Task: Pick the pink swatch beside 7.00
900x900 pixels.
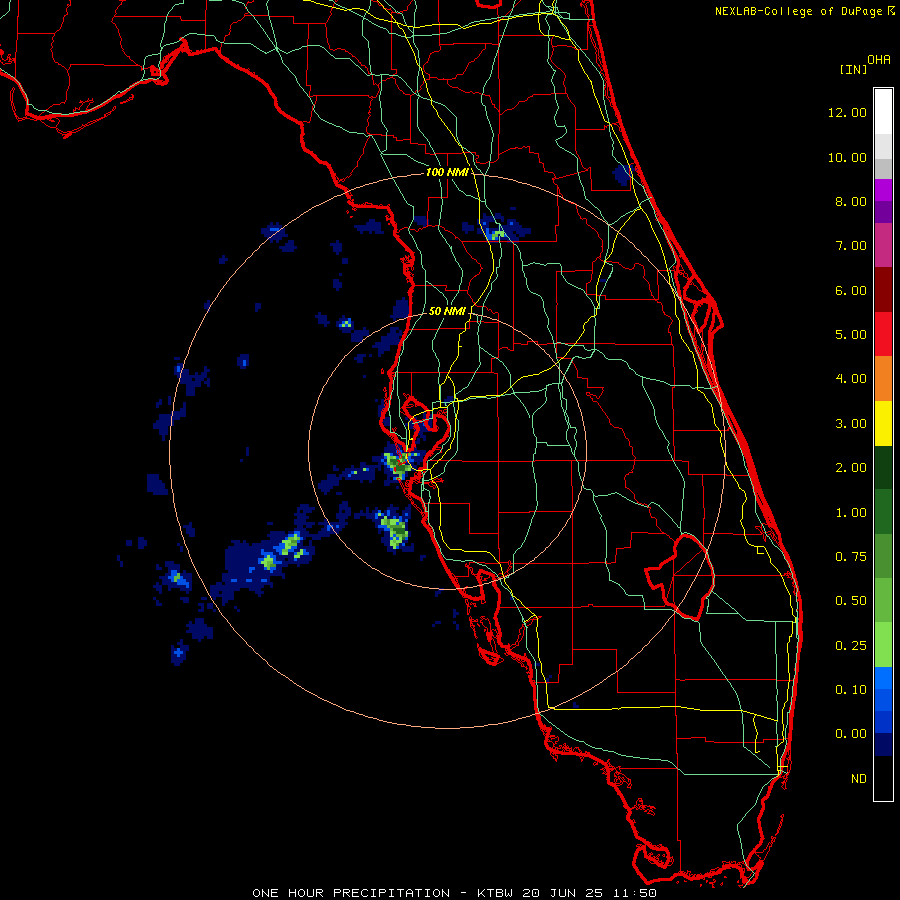Action: click(x=883, y=245)
